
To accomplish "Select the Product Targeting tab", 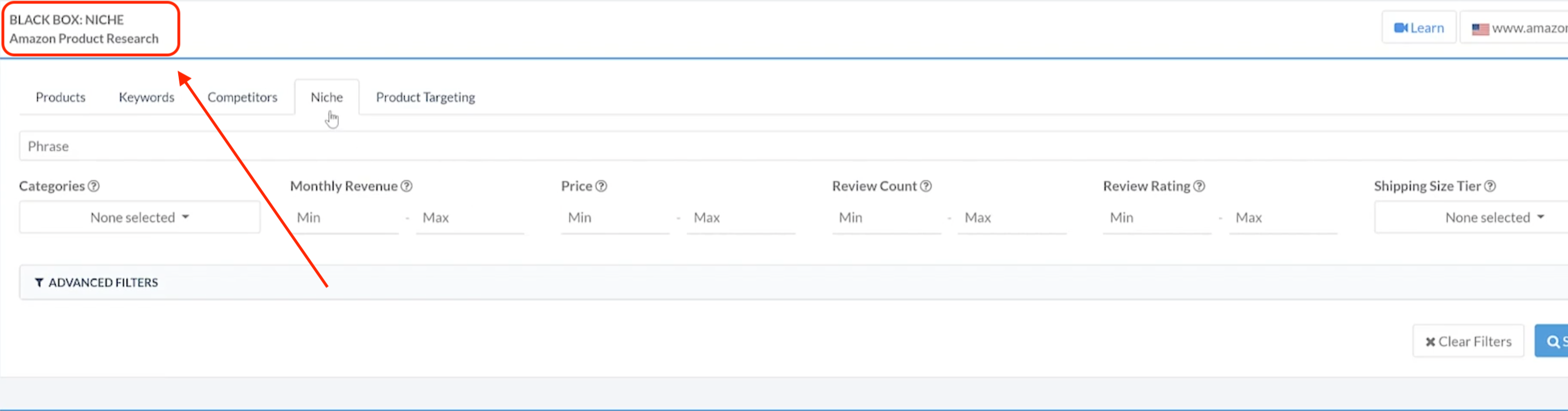I will pos(425,97).
